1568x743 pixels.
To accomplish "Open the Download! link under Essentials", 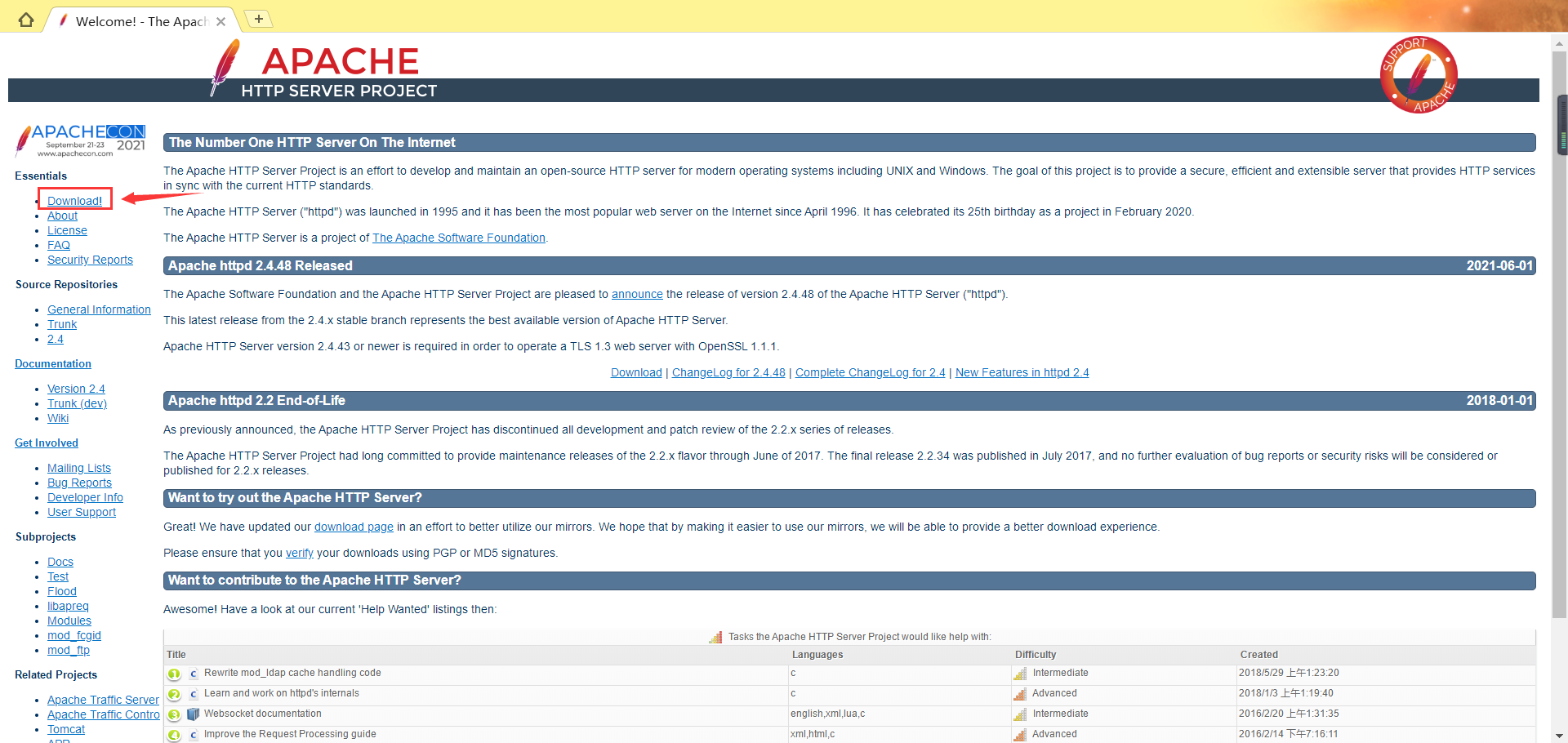I will point(74,201).
